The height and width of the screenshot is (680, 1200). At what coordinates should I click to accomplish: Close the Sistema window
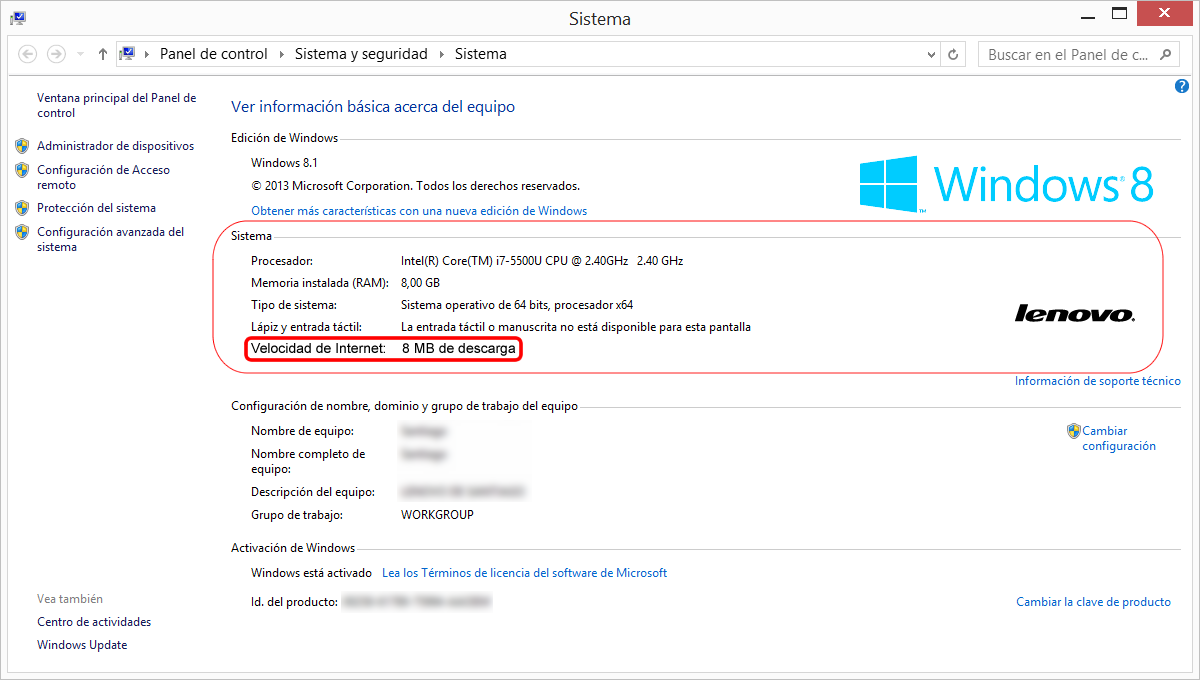1165,14
